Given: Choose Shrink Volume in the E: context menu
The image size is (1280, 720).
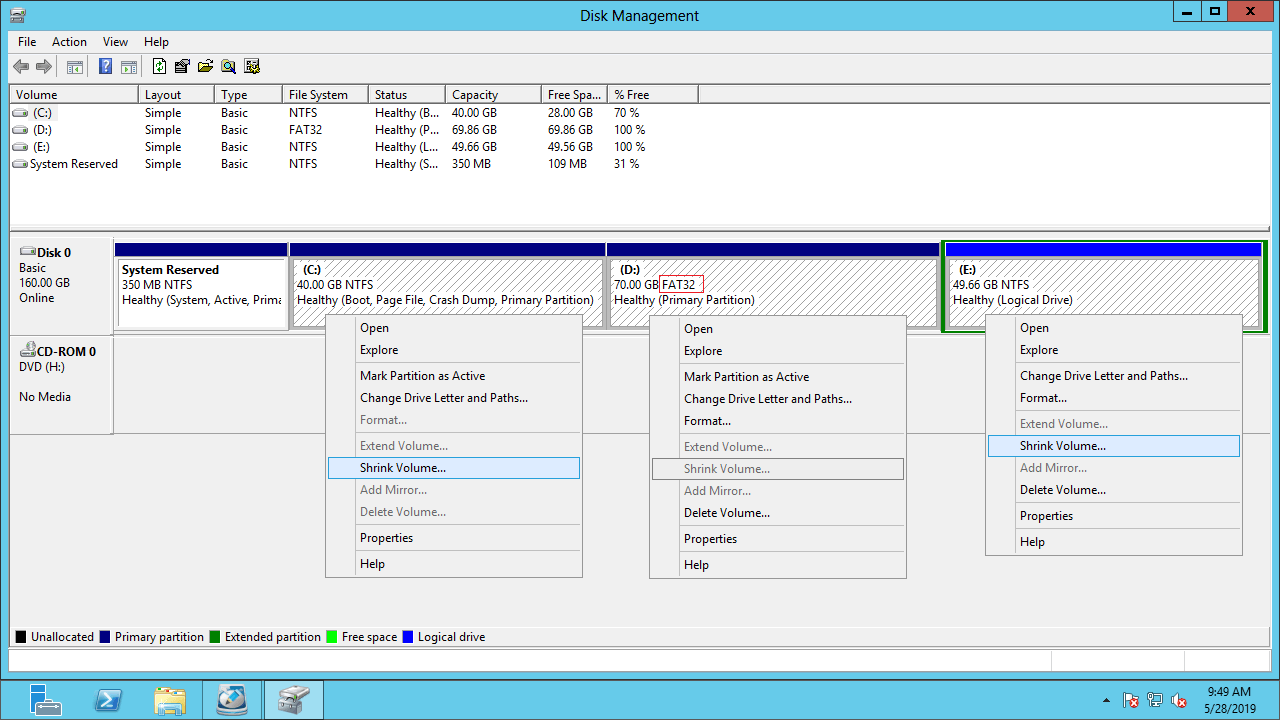Looking at the screenshot, I should pyautogui.click(x=1062, y=446).
